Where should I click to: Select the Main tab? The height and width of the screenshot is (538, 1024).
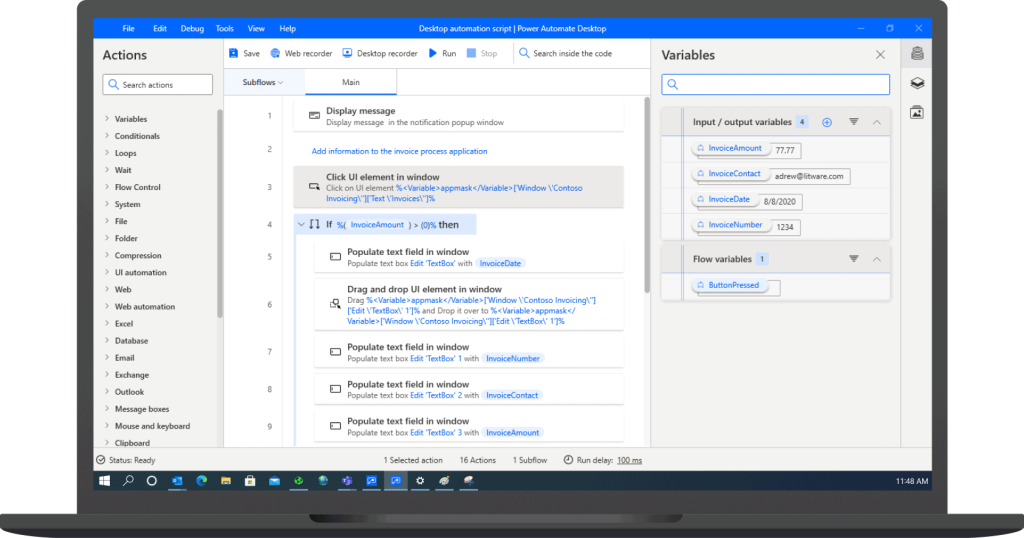351,82
